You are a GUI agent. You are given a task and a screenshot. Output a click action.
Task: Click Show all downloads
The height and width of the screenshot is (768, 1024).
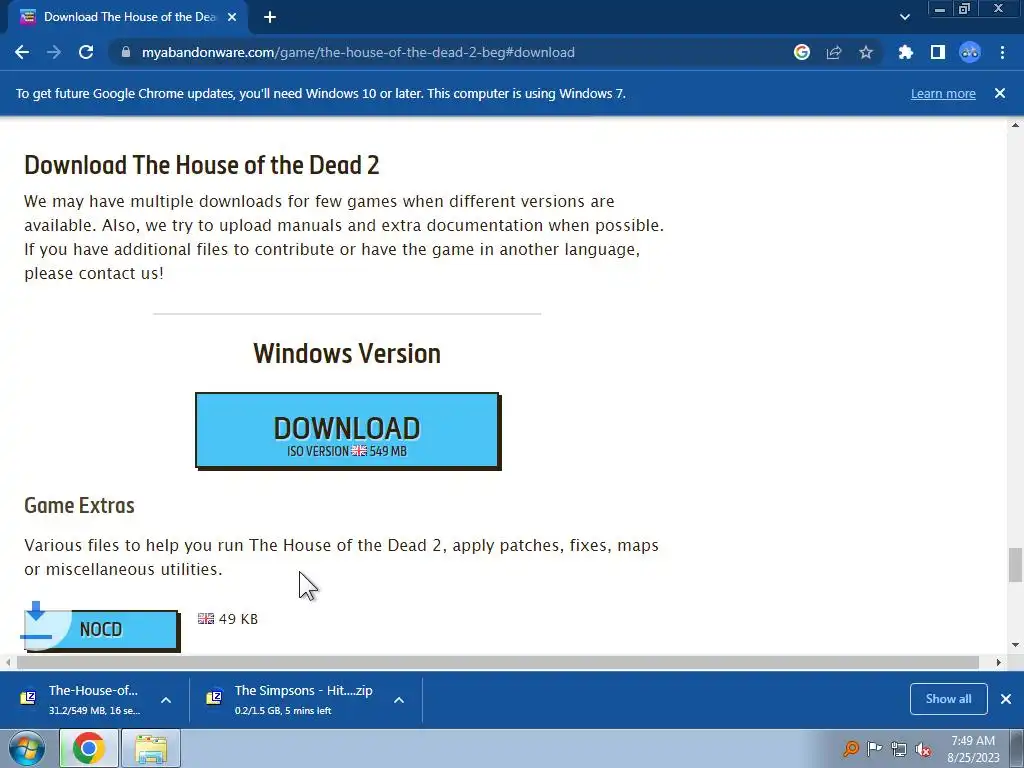(948, 699)
